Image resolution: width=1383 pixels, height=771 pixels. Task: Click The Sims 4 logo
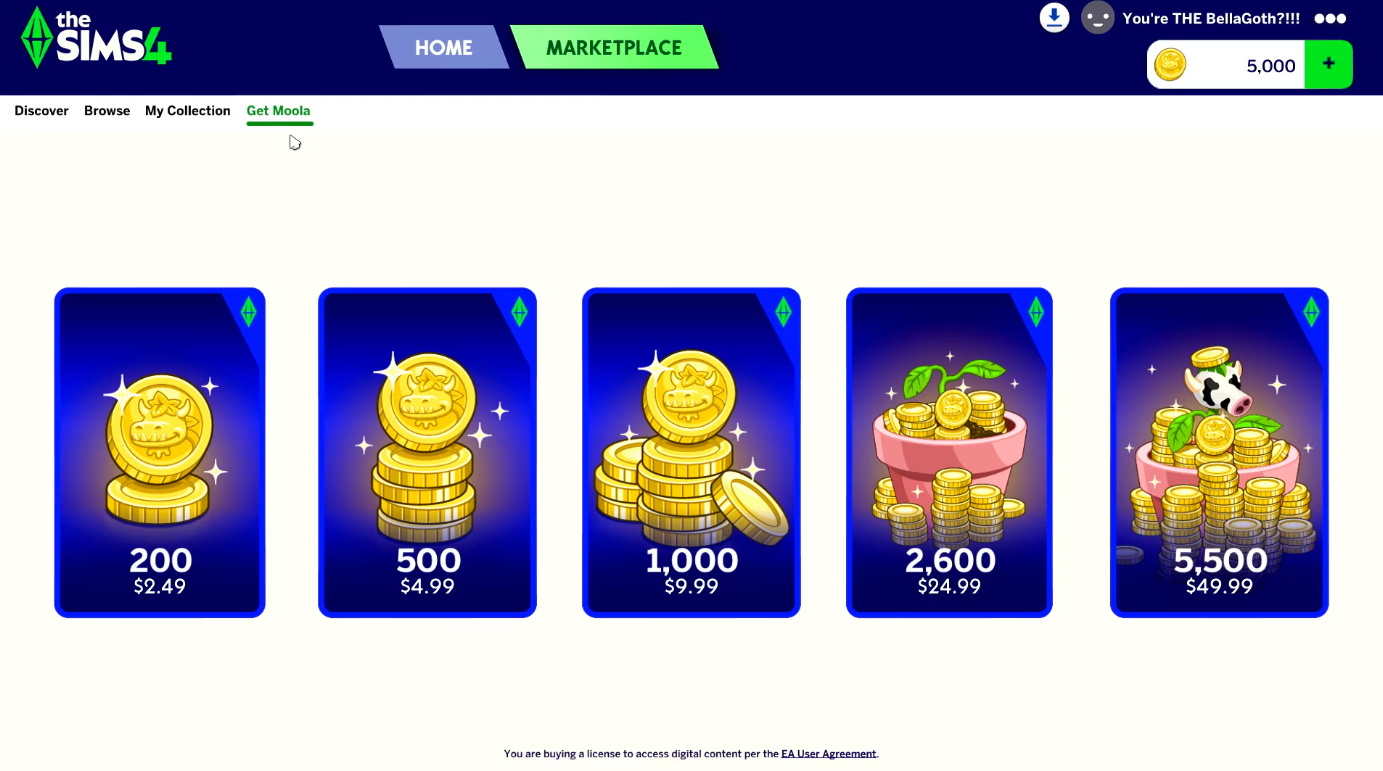[96, 38]
